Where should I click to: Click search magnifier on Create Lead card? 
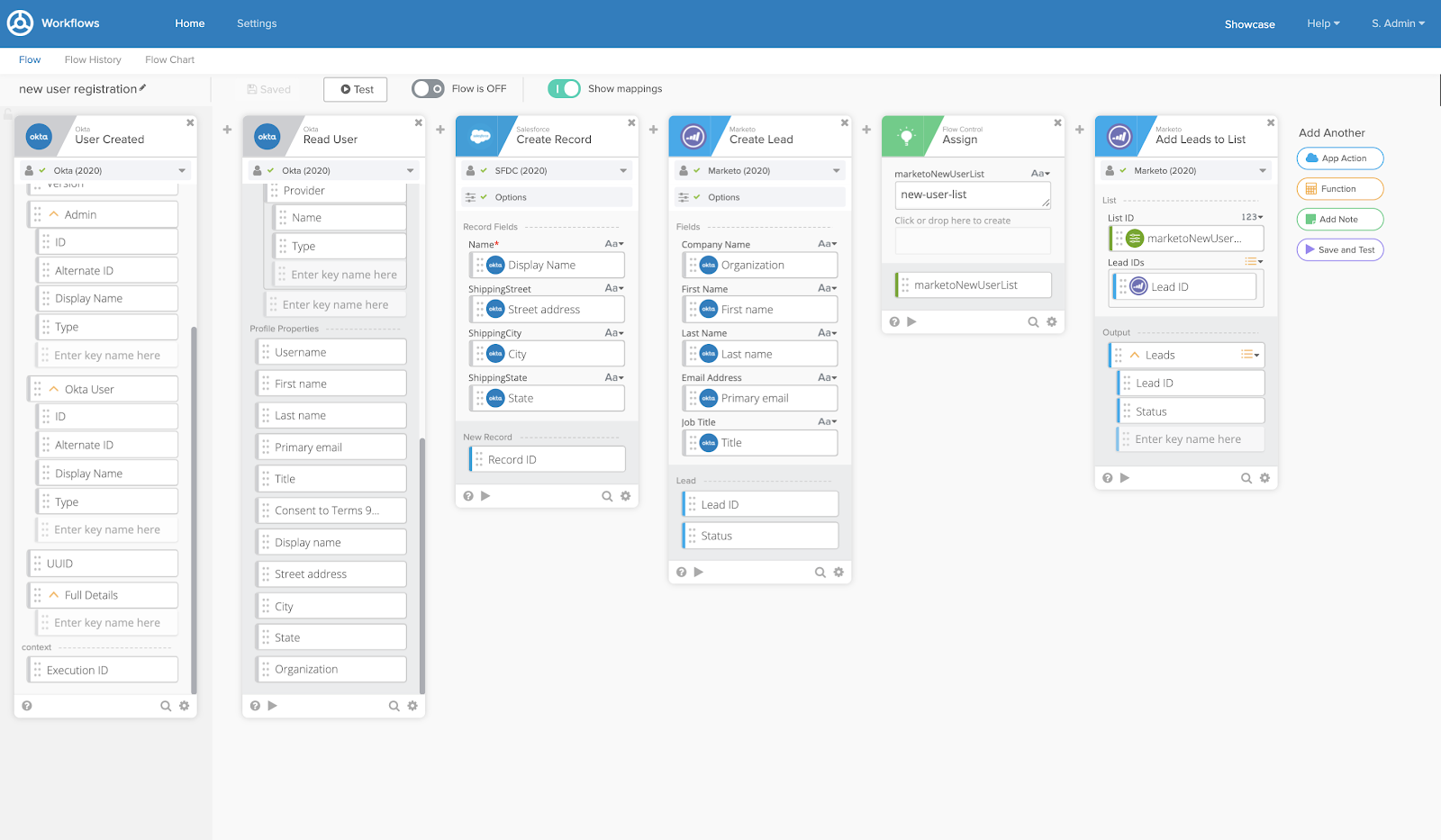(820, 572)
